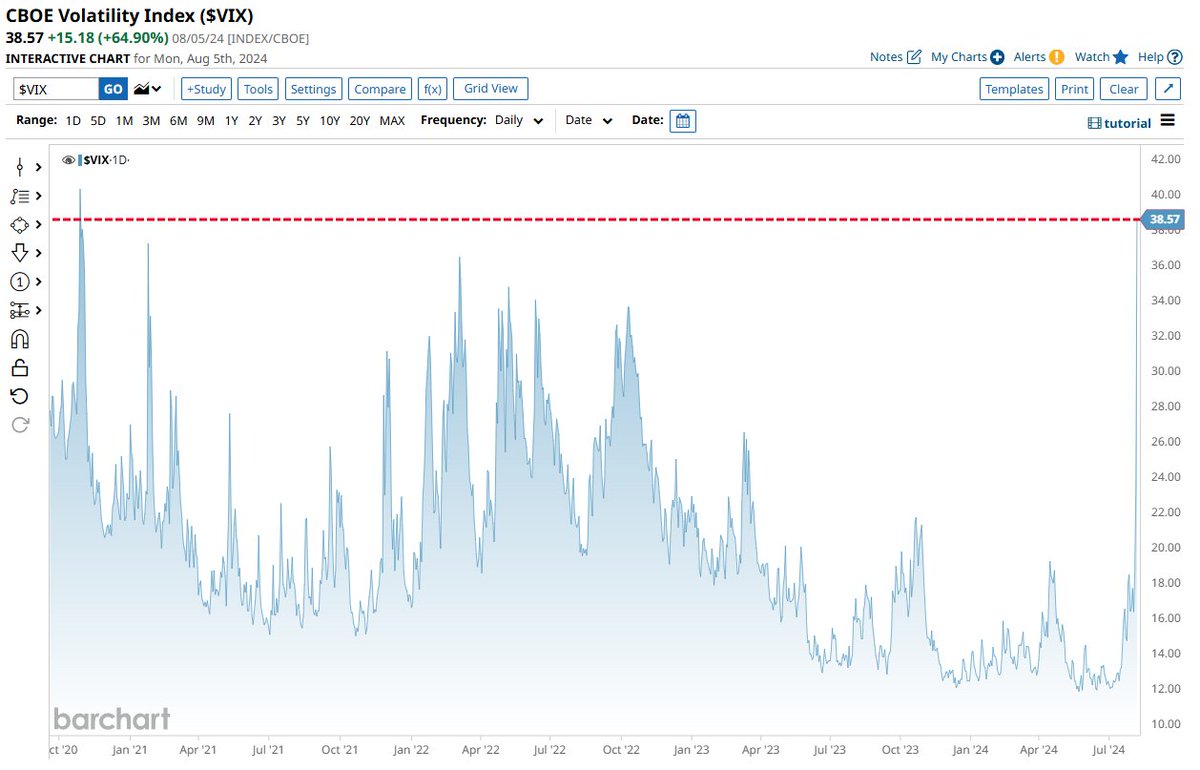Select the 2Y range
This screenshot has height=770, width=1200.
(255, 120)
